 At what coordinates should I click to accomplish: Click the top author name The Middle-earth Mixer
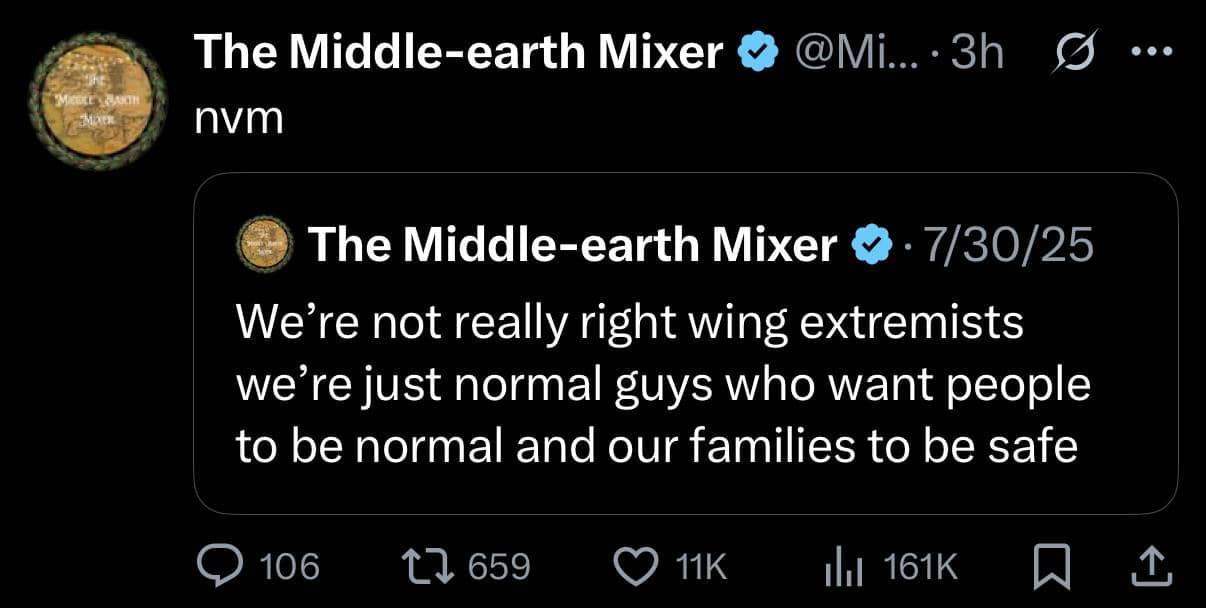click(x=458, y=52)
